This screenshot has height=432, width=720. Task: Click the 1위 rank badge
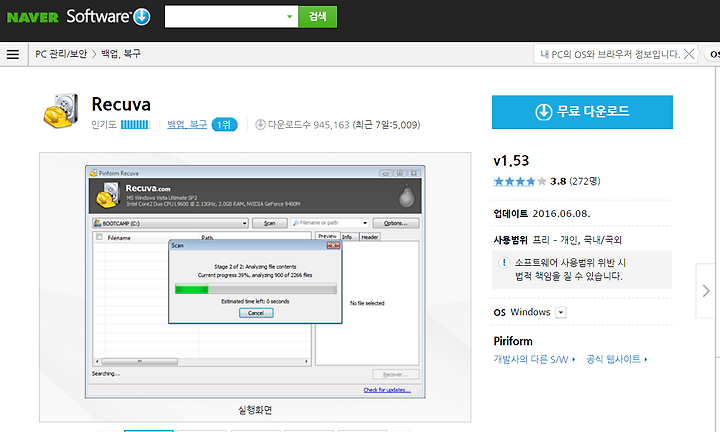[225, 124]
